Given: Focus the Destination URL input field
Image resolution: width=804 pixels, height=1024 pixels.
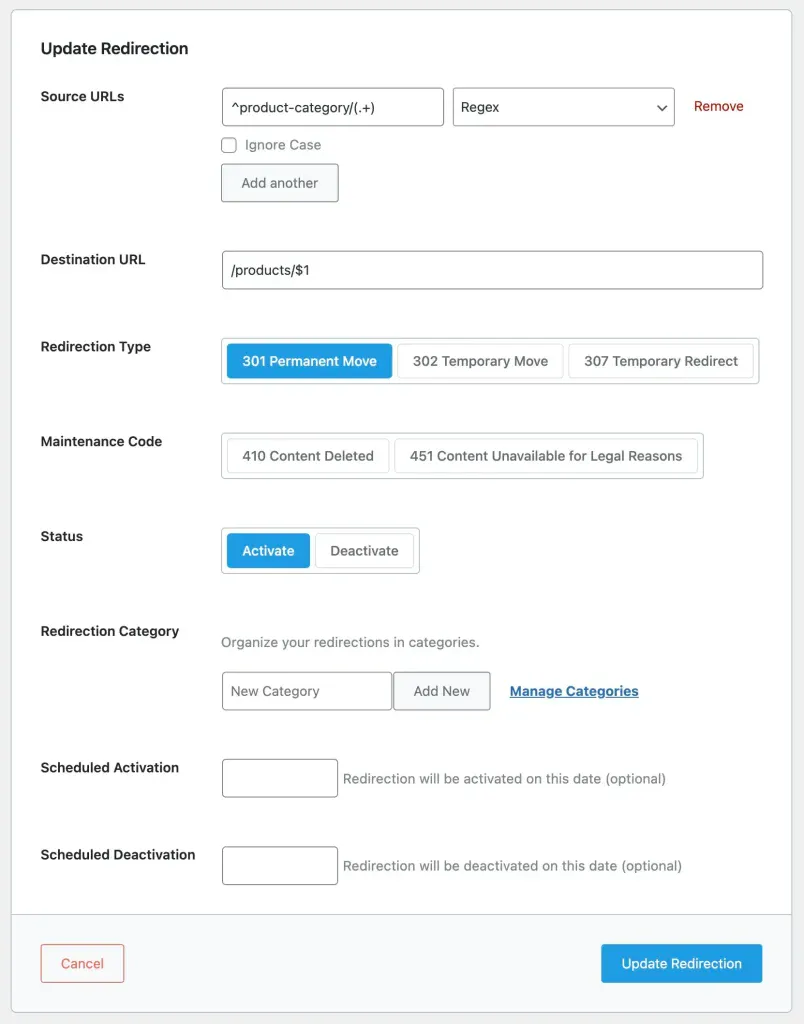Looking at the screenshot, I should [x=492, y=270].
